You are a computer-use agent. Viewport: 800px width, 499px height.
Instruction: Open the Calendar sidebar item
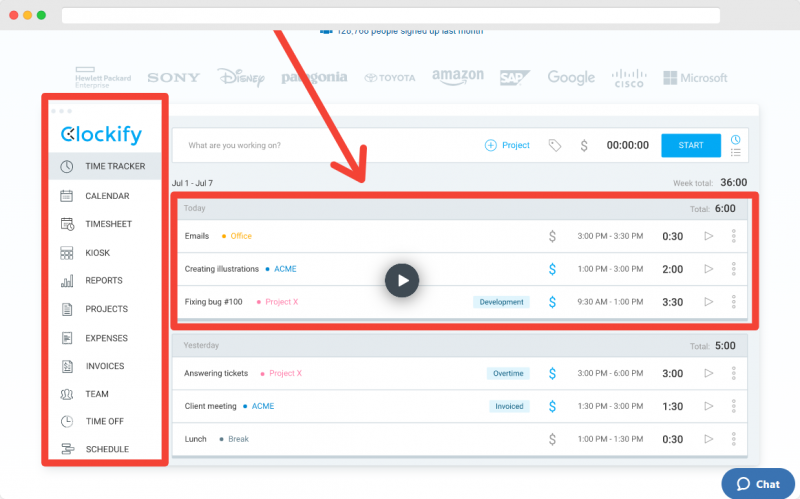105,196
